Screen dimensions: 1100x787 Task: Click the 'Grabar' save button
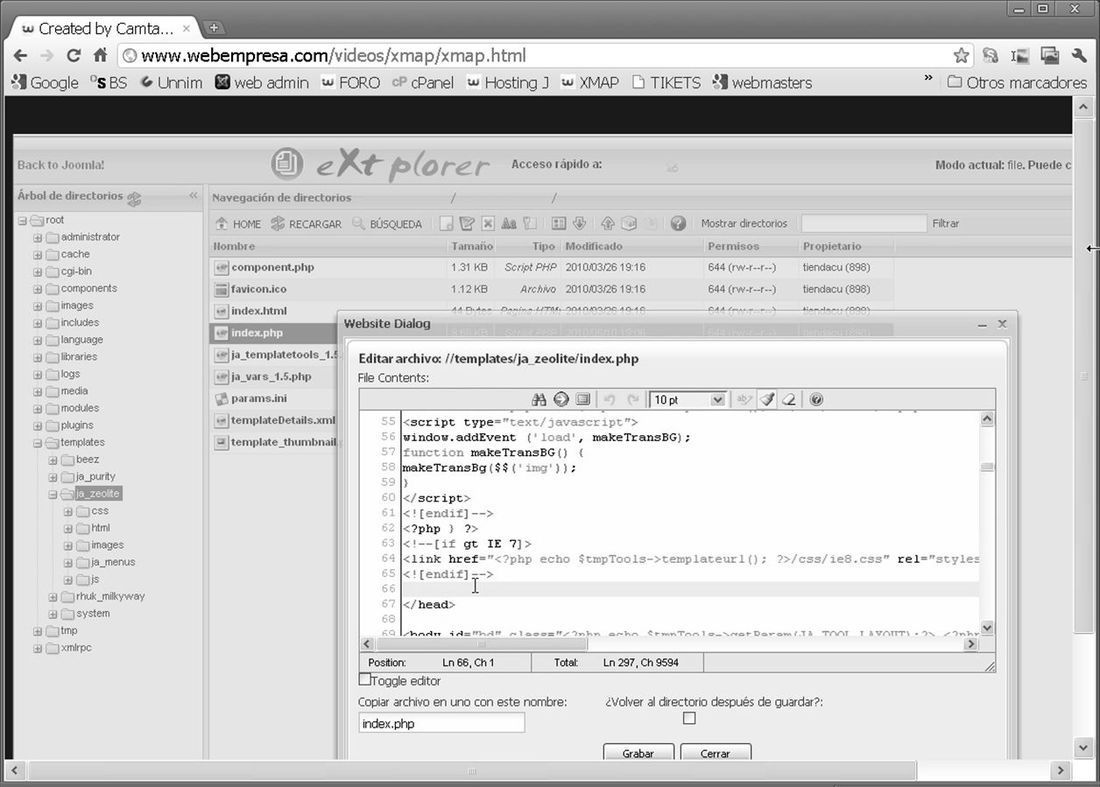[638, 753]
